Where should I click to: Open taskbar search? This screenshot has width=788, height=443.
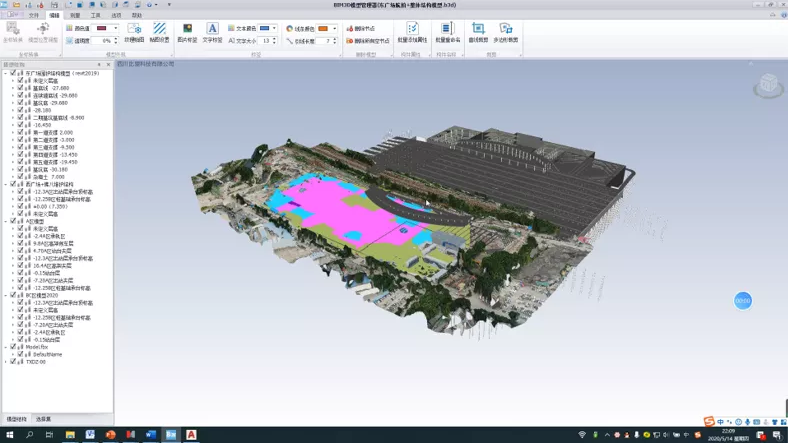(x=29, y=434)
